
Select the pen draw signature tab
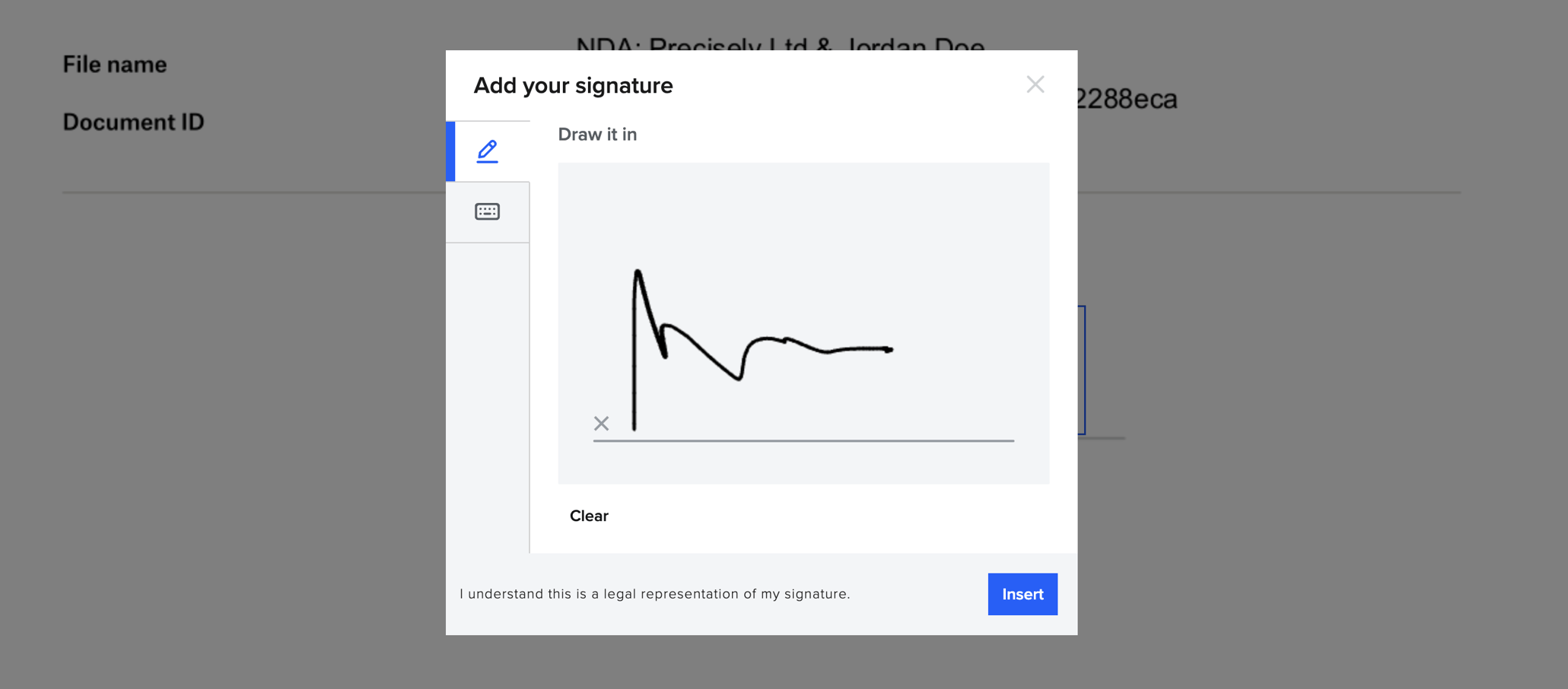(x=488, y=151)
